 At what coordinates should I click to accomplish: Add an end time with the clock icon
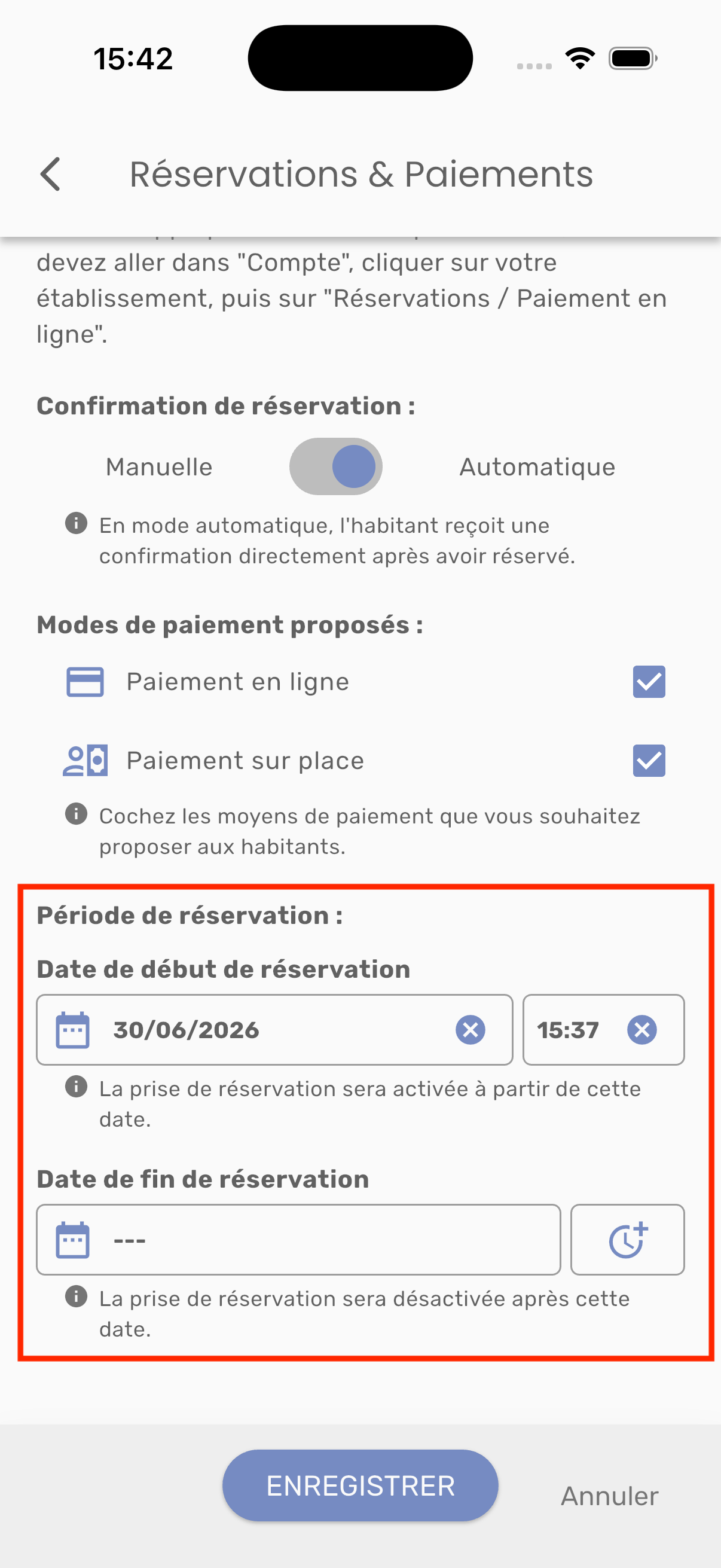[x=627, y=1240]
